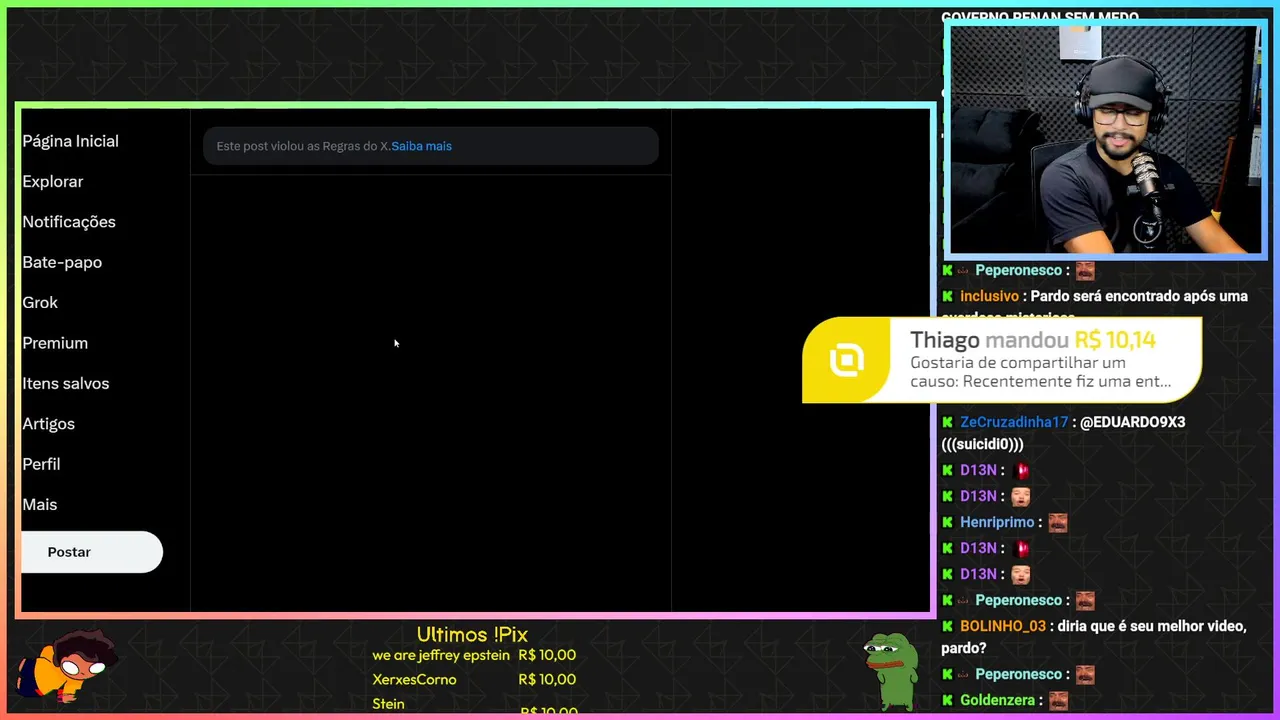Select username Henriprimo in chat

pos(997,522)
